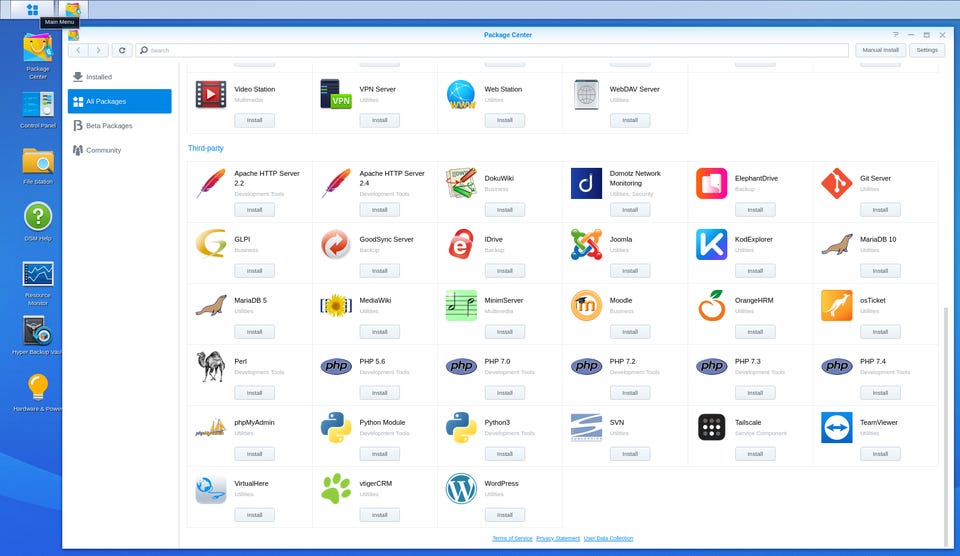Image resolution: width=960 pixels, height=556 pixels.
Task: Click the Git Server package icon
Action: pos(837,183)
